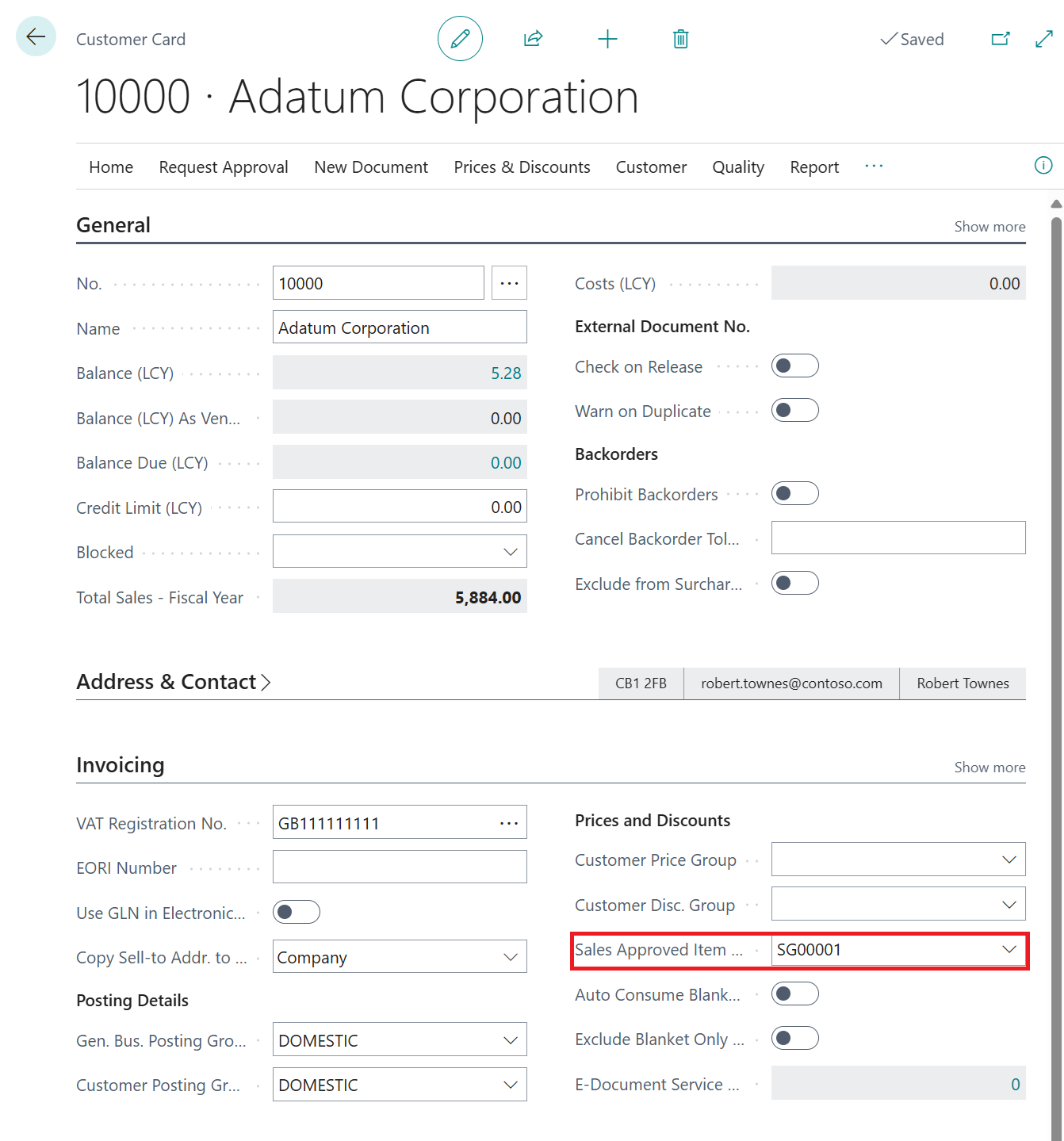Image resolution: width=1064 pixels, height=1141 pixels.
Task: Click the expand full-screen arrows icon
Action: click(1044, 38)
